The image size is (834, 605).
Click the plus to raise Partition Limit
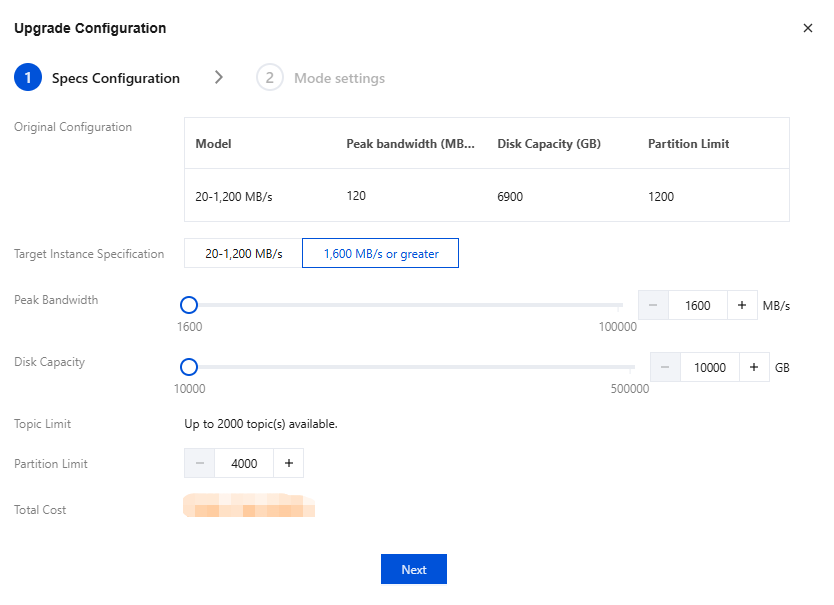288,463
